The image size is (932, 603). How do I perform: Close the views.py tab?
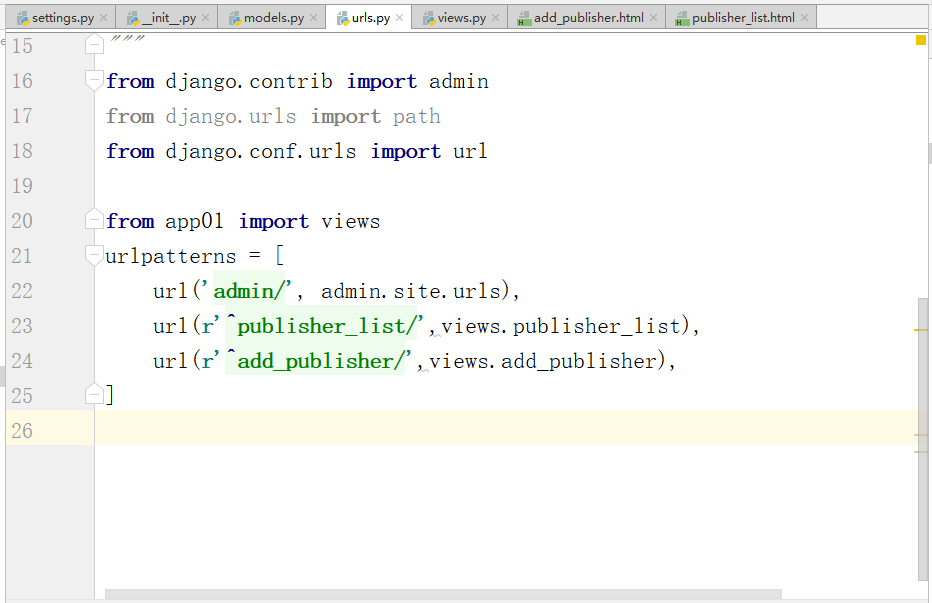tap(495, 18)
